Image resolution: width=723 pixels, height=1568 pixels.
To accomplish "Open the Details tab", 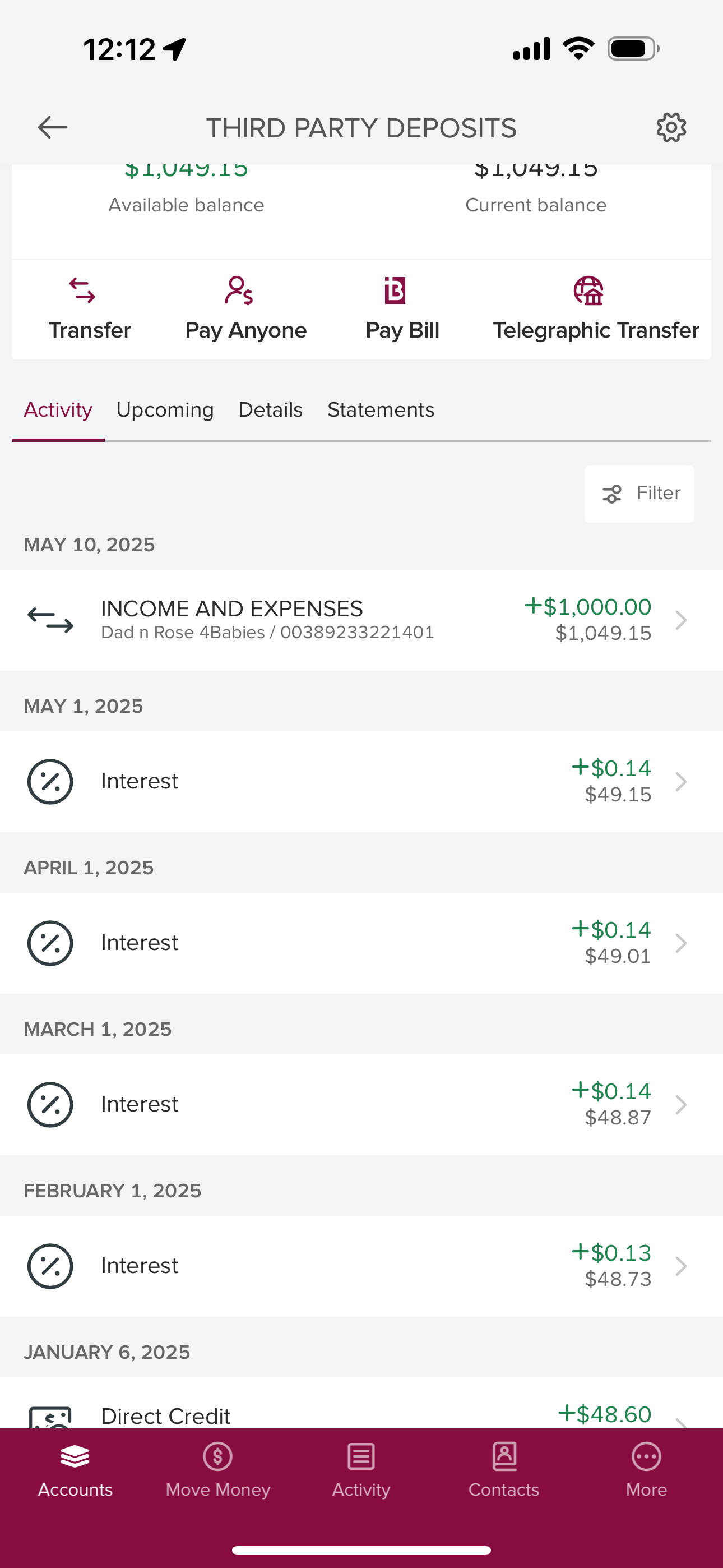I will tap(270, 411).
